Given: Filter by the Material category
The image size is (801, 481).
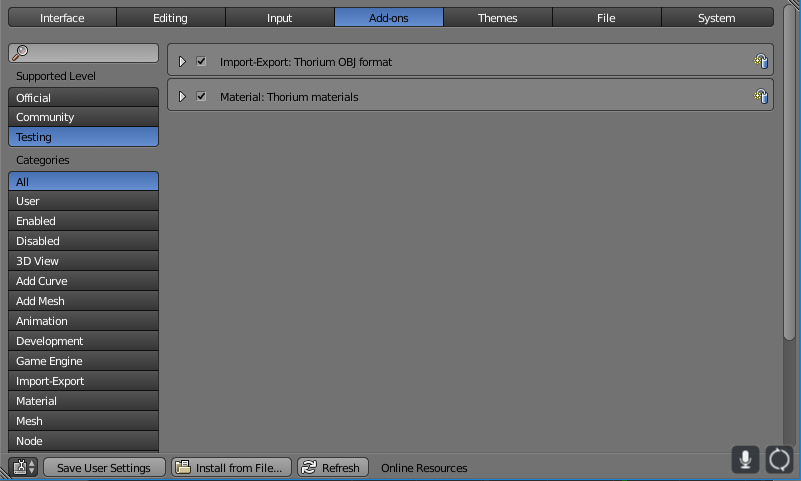Looking at the screenshot, I should pos(83,401).
